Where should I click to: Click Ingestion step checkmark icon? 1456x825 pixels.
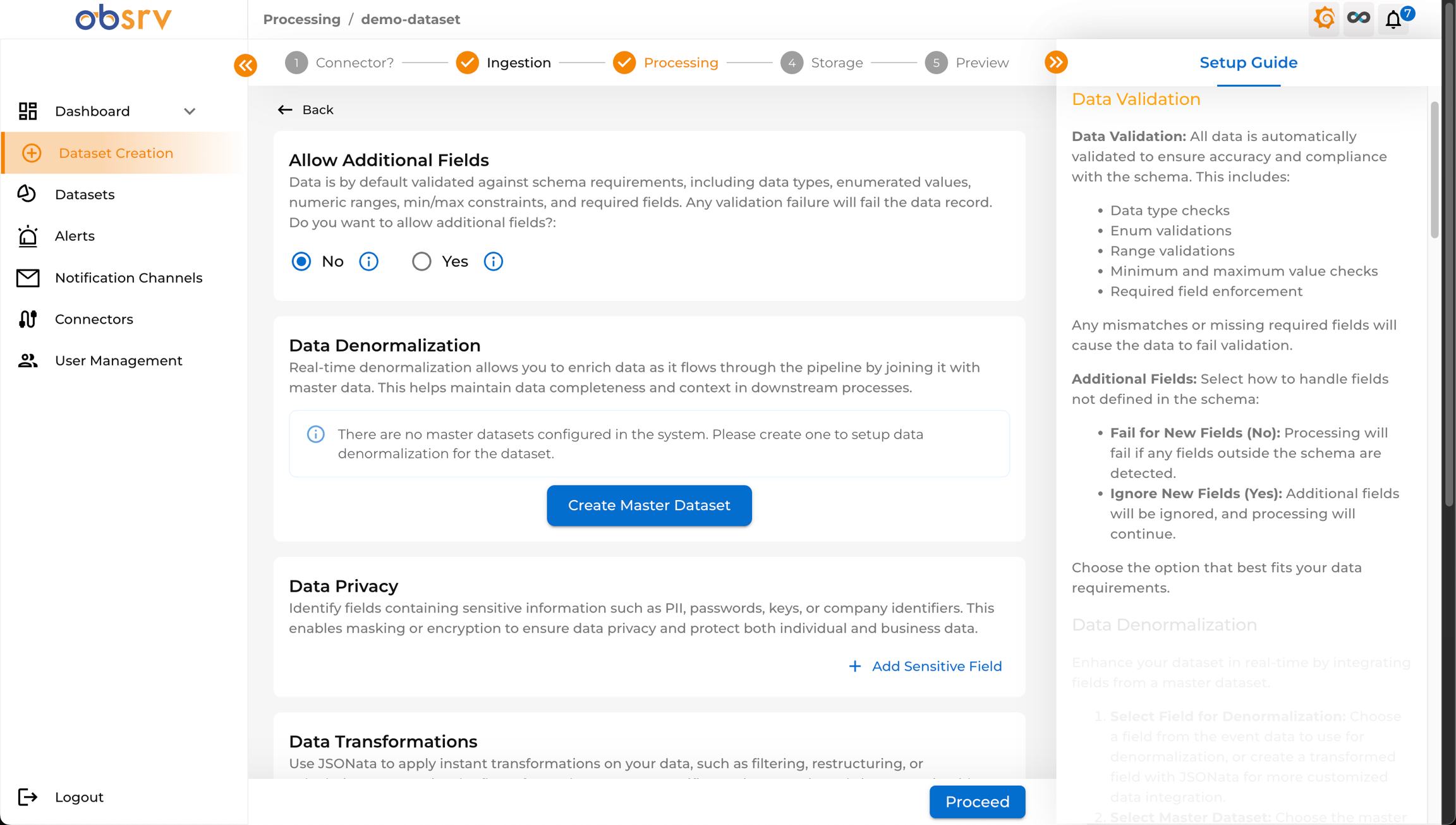pos(468,63)
